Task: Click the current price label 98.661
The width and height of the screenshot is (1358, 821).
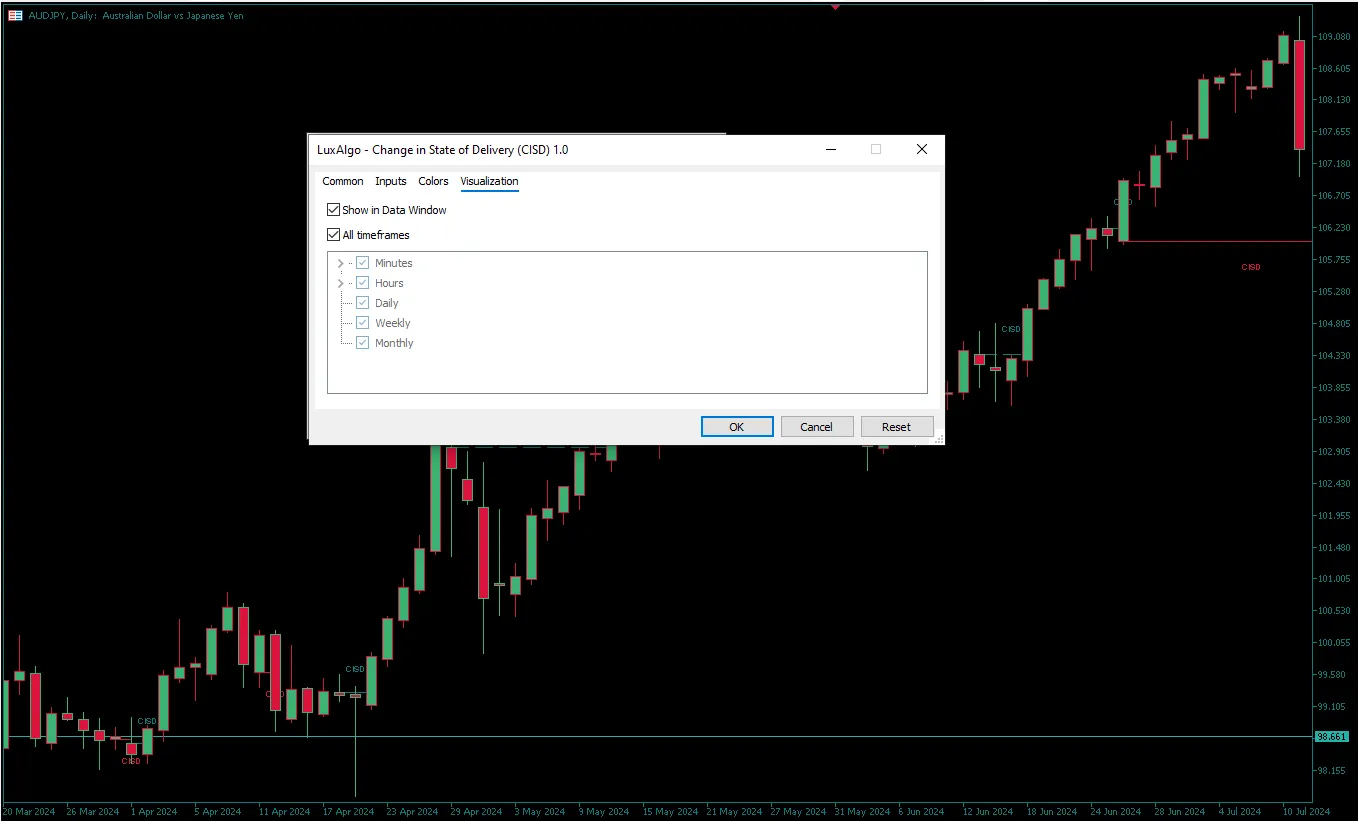Action: [1332, 737]
